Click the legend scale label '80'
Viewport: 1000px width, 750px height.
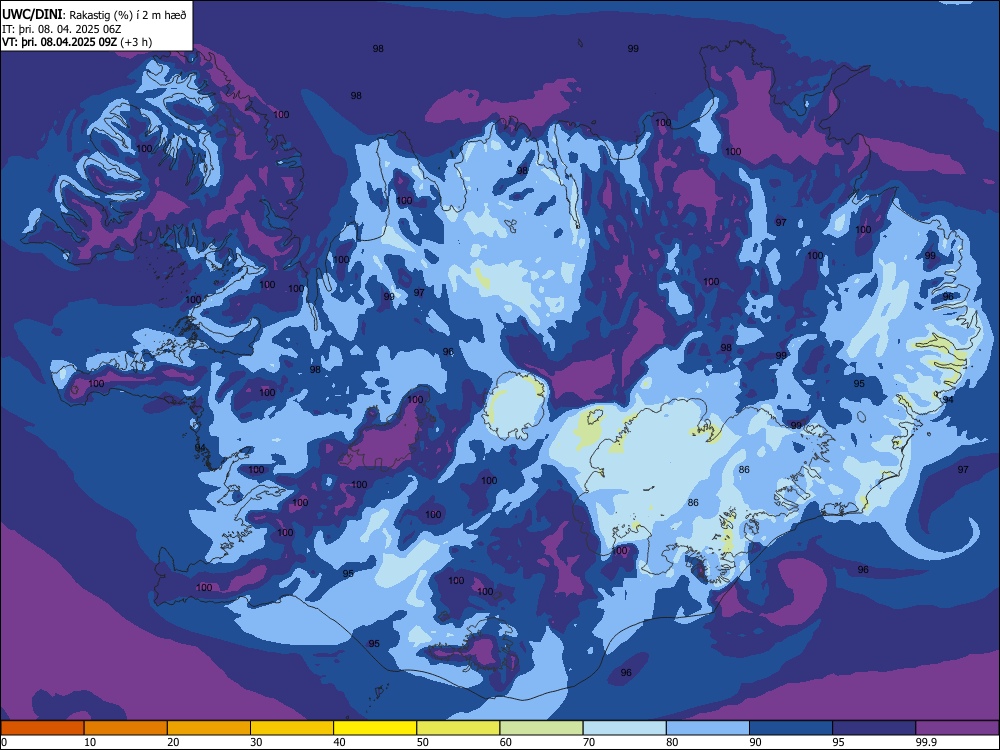tap(672, 742)
